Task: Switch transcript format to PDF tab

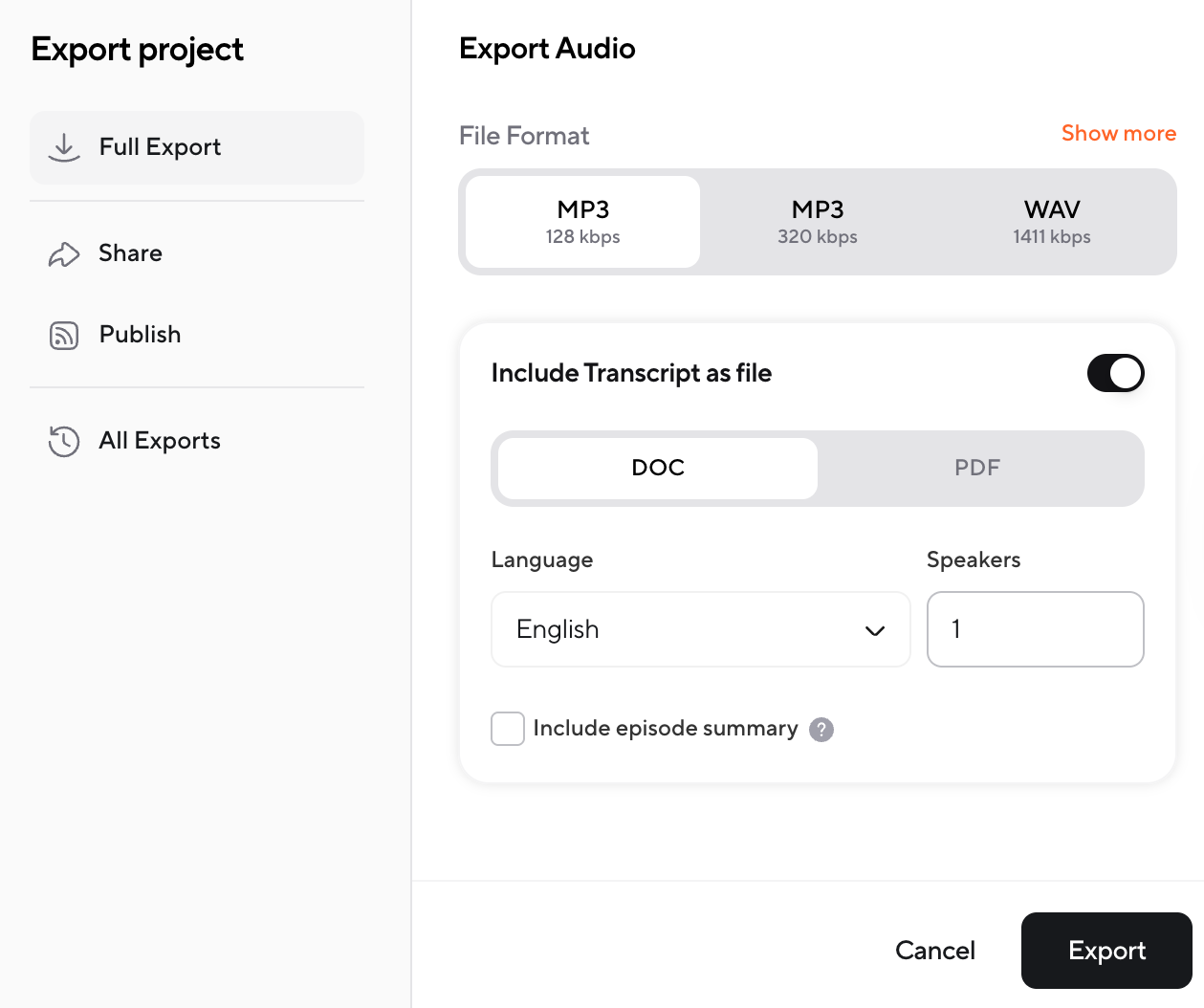Action: [x=976, y=468]
